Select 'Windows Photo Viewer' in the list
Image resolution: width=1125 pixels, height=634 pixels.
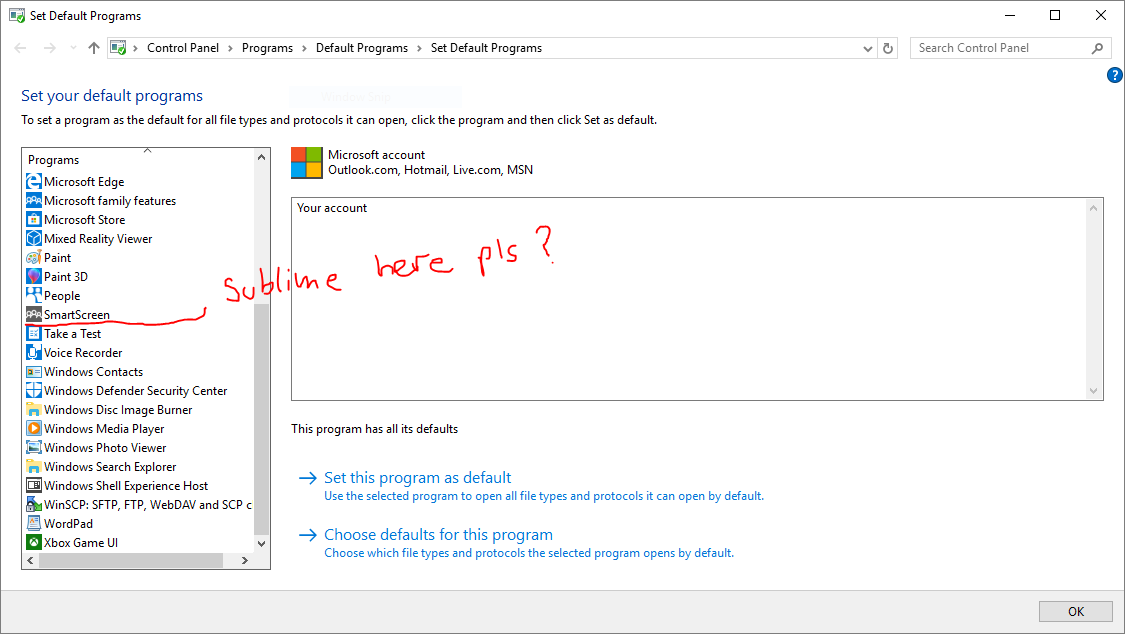105,448
